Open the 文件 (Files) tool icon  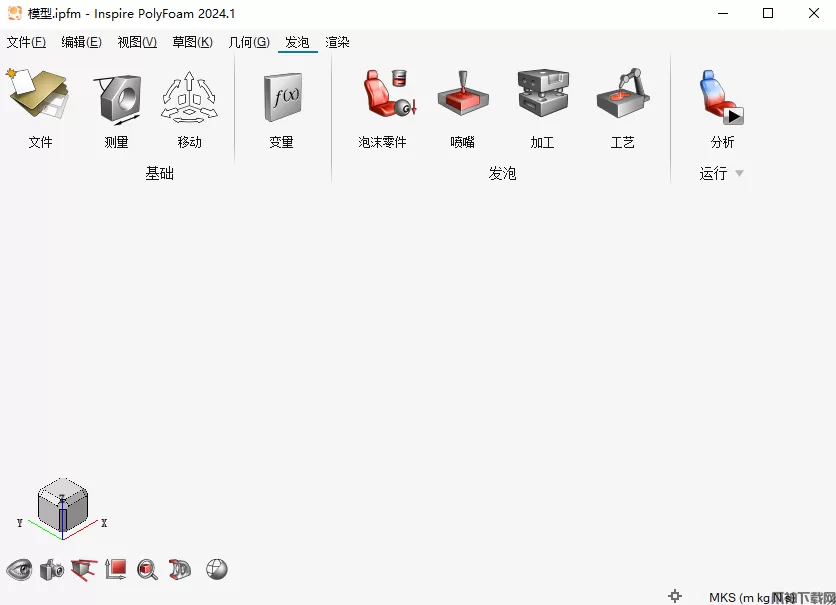pyautogui.click(x=38, y=95)
